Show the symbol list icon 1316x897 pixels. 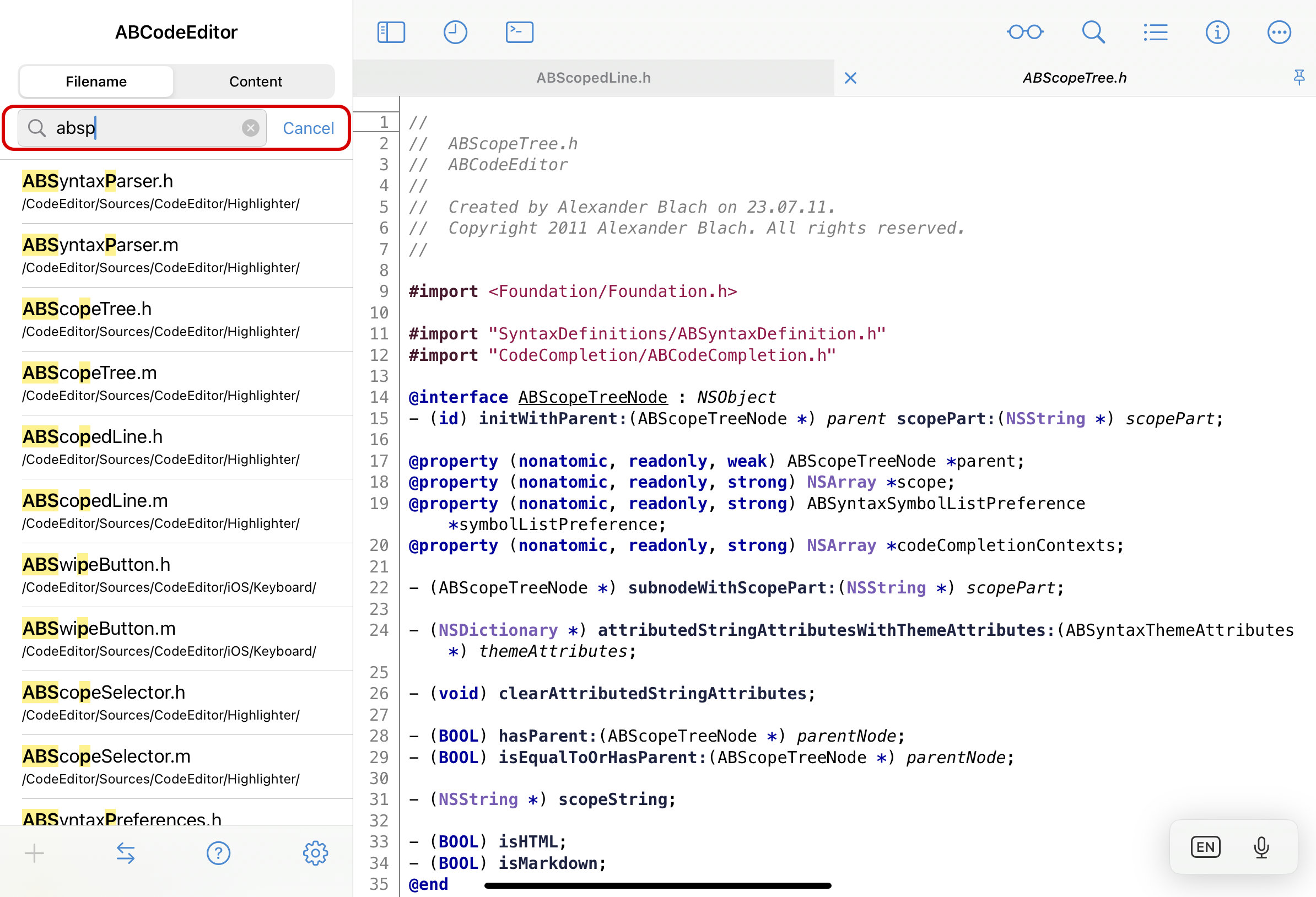click(1155, 33)
